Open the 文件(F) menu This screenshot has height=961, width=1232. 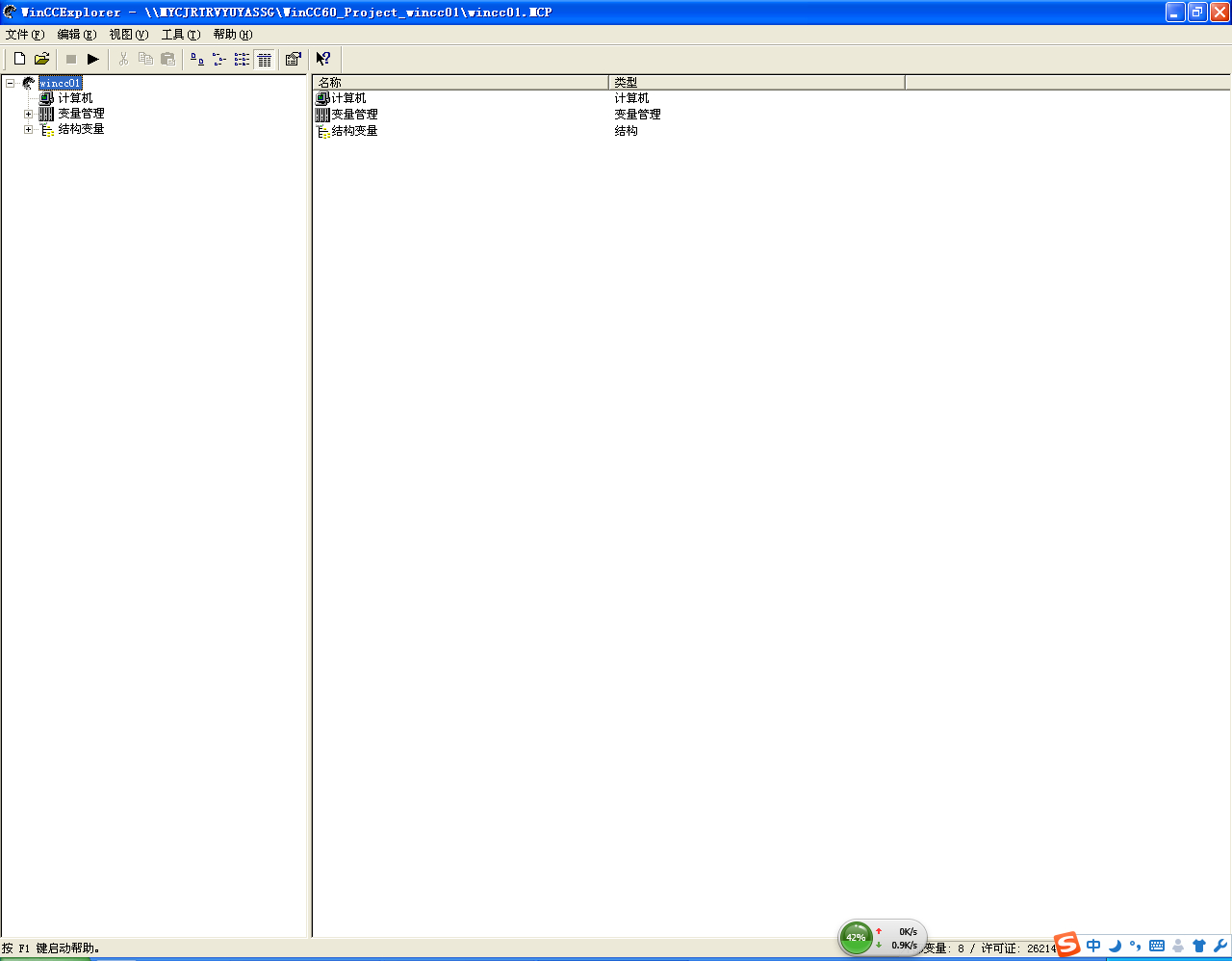pyautogui.click(x=25, y=35)
